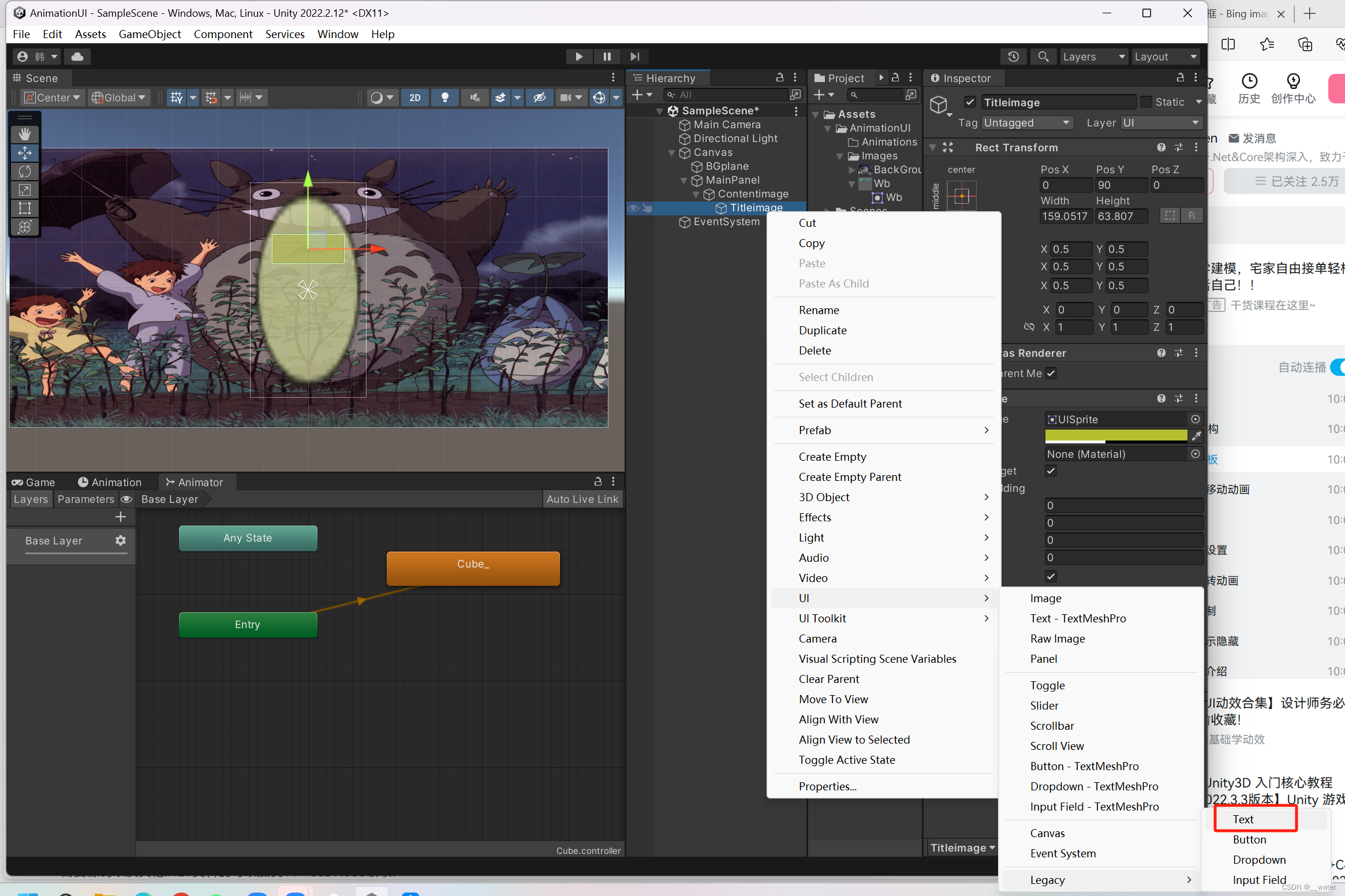
Task: Toggle Titleimage scene visibility eye
Action: coord(633,208)
